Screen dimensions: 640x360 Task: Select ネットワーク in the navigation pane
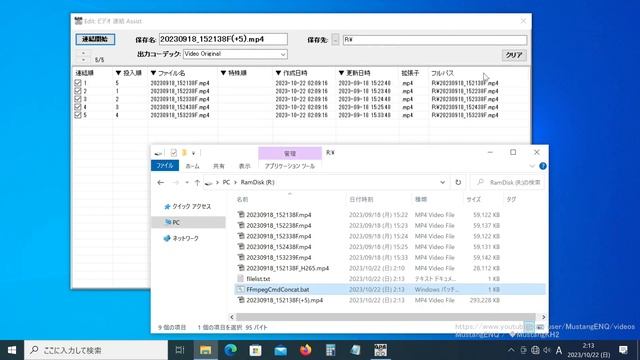pos(181,238)
